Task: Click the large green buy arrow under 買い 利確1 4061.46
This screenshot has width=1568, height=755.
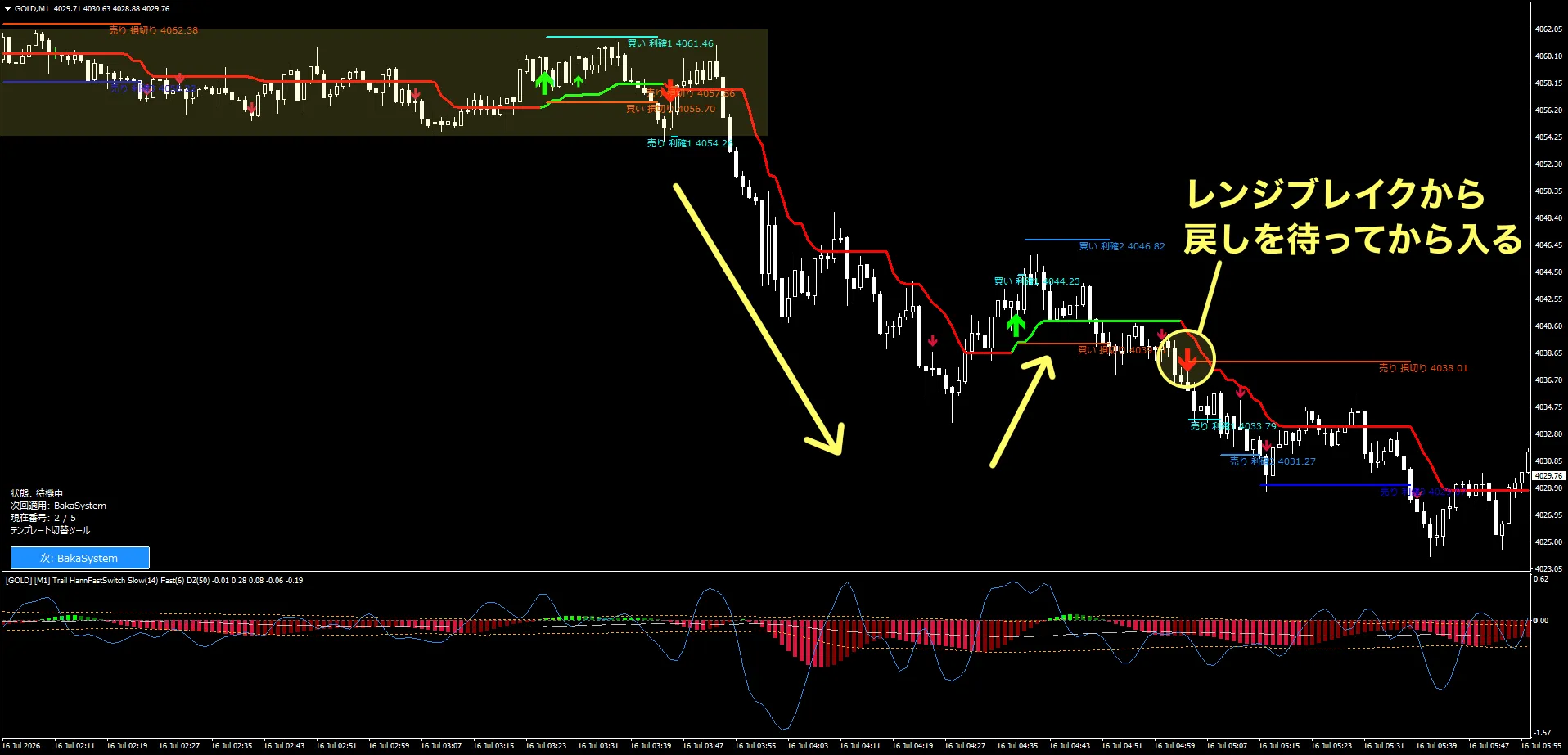Action: point(544,83)
